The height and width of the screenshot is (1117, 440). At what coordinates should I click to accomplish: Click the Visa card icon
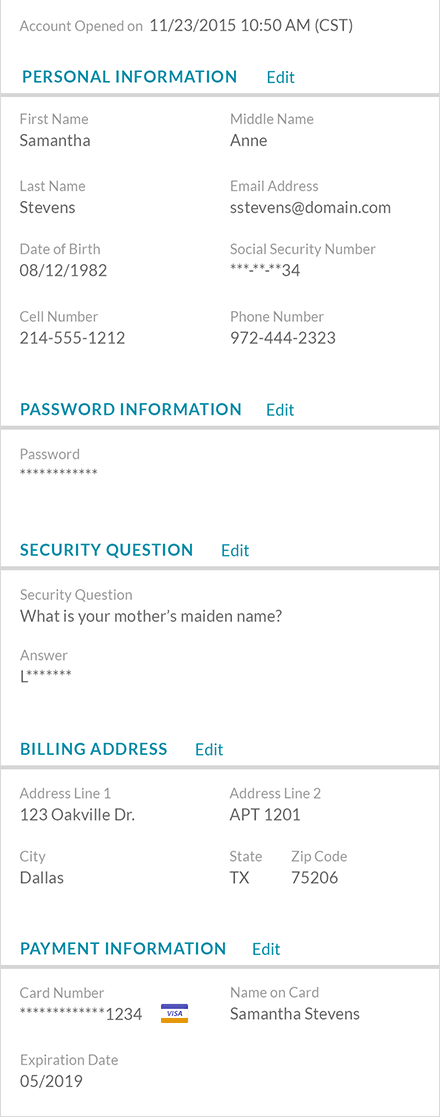174,1014
